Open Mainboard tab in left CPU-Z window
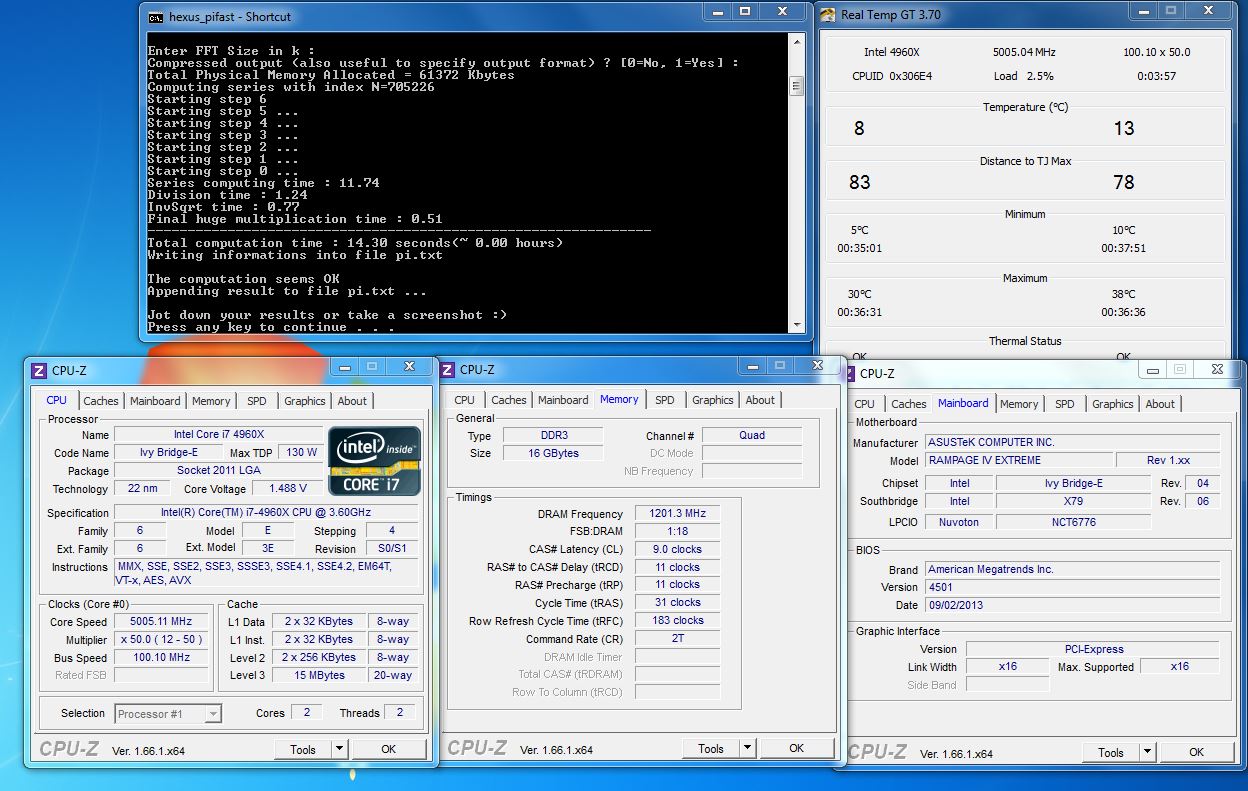 (x=155, y=401)
